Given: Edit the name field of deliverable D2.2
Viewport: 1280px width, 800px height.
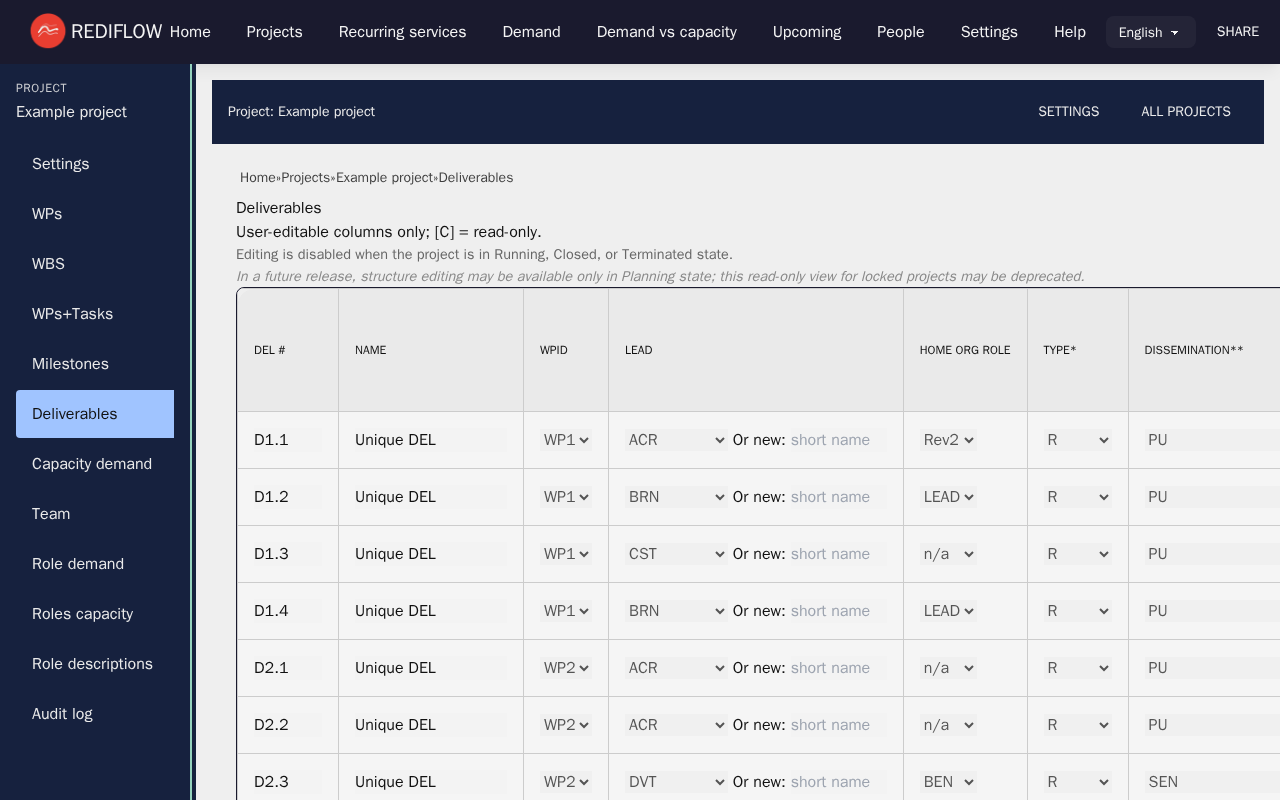Looking at the screenshot, I should click(429, 725).
